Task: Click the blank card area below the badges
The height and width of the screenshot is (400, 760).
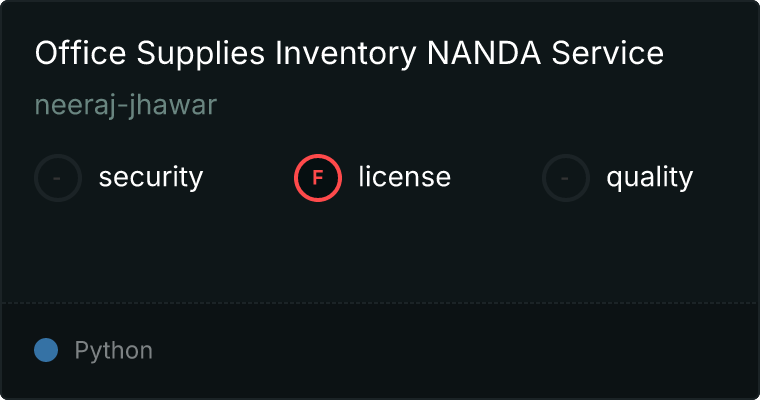Action: 380,252
